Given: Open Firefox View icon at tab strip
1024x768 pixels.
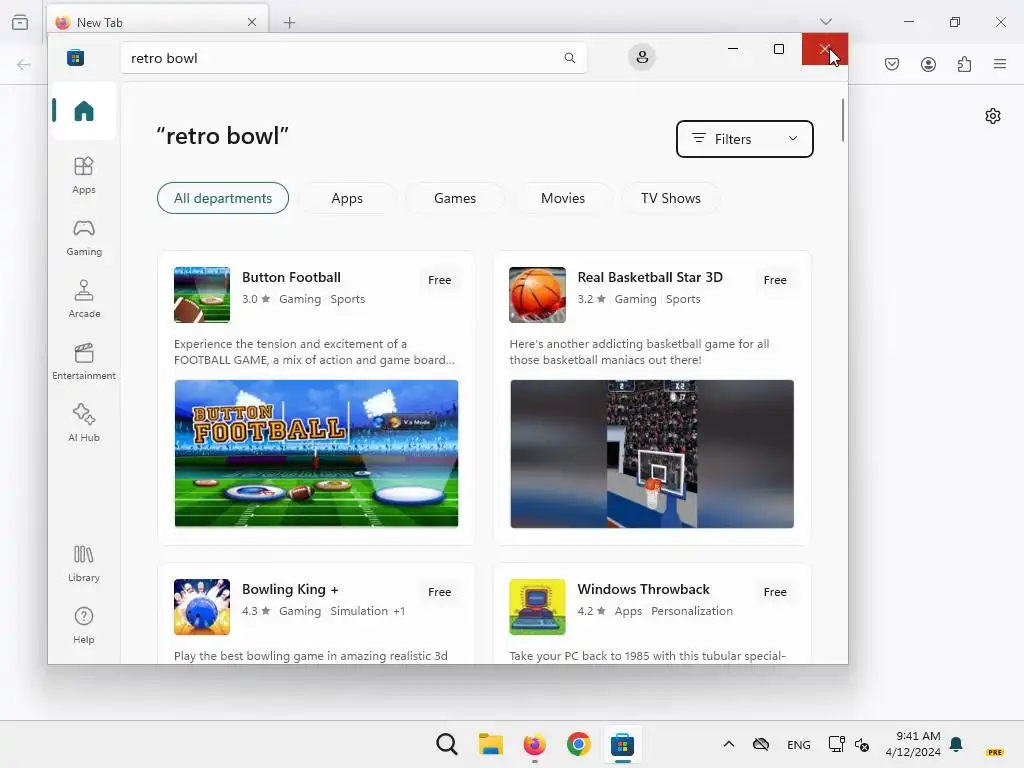Looking at the screenshot, I should (20, 22).
